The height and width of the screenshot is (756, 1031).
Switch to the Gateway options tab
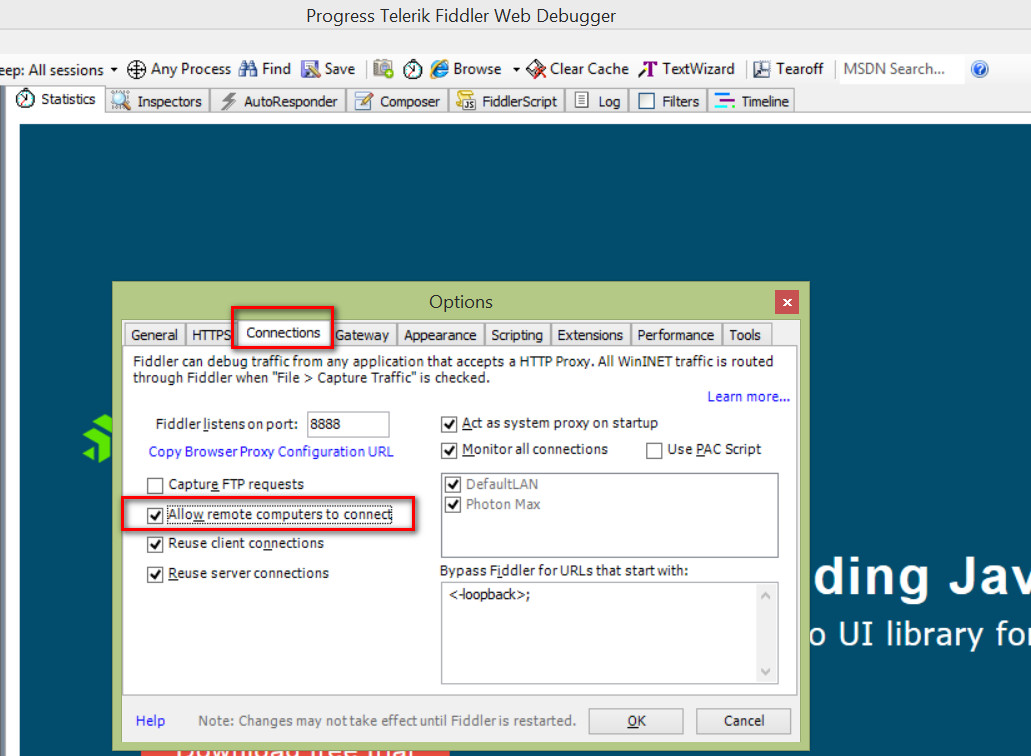coord(363,335)
